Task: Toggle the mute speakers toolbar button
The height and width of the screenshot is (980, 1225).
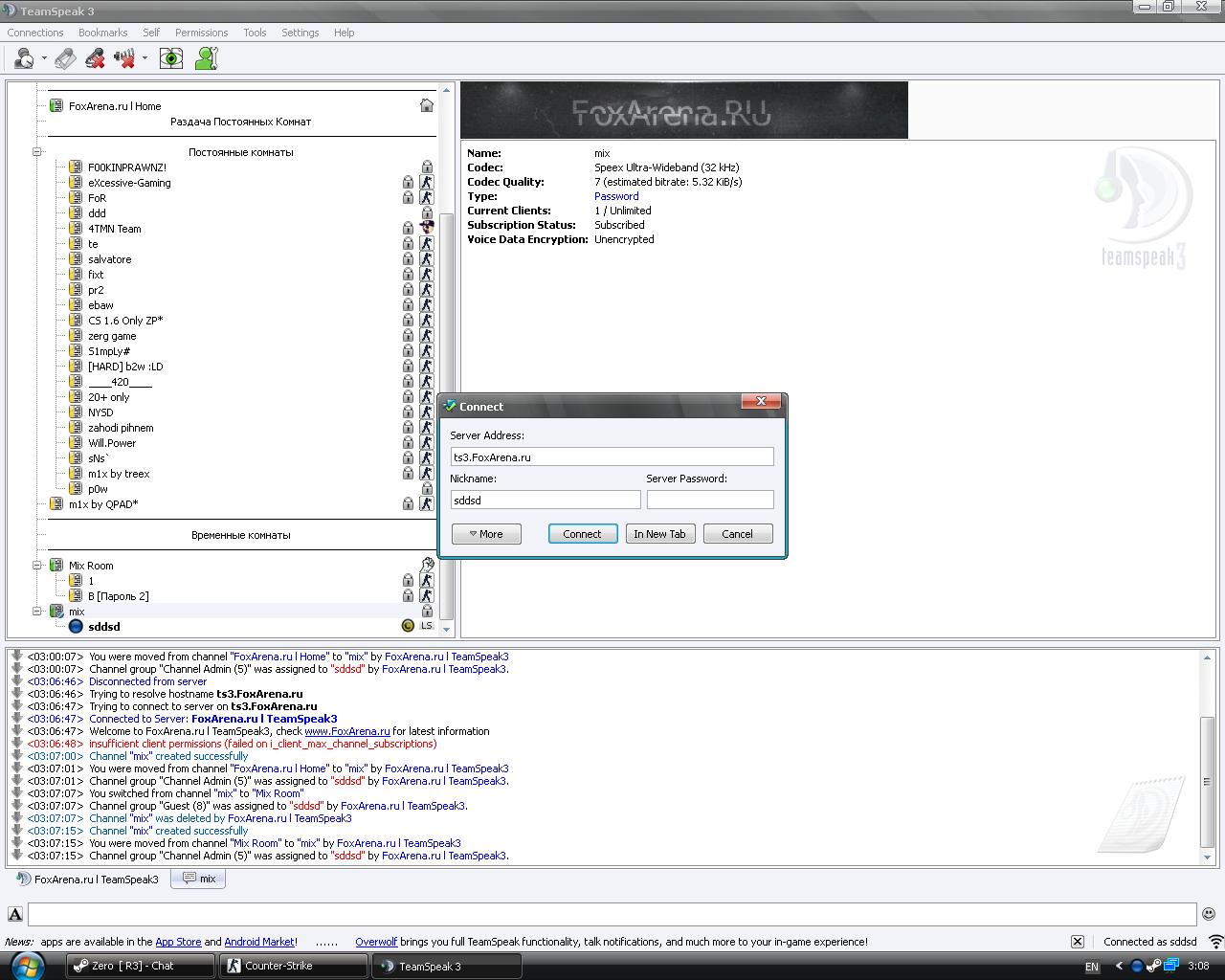Action: pos(124,59)
